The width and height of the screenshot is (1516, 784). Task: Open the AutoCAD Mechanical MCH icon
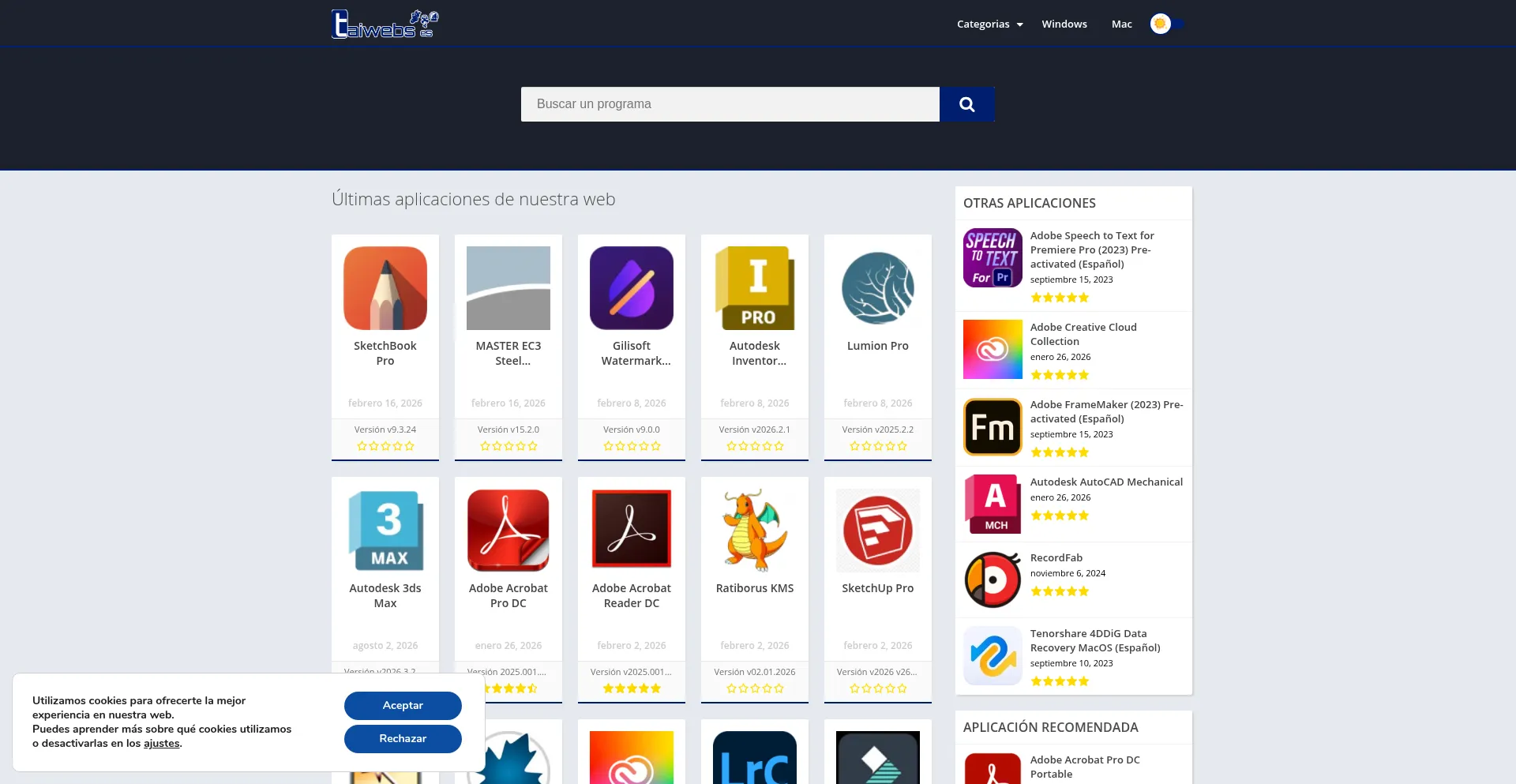pos(993,504)
